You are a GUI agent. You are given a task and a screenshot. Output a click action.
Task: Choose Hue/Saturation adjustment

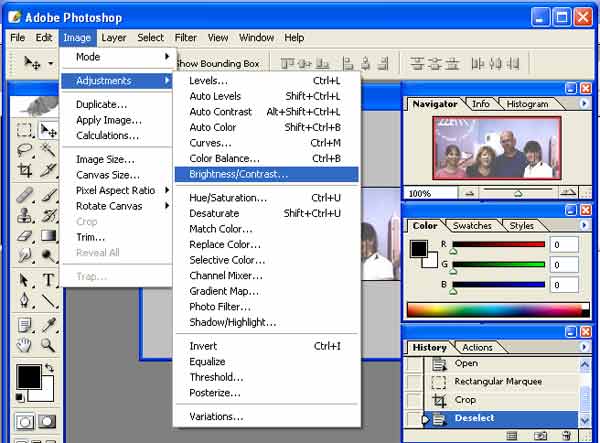point(267,198)
